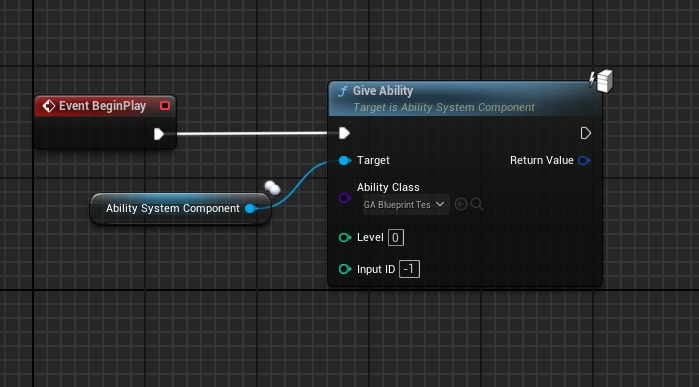Use the selected asset arrow icon
699x387 pixels.
(461, 205)
